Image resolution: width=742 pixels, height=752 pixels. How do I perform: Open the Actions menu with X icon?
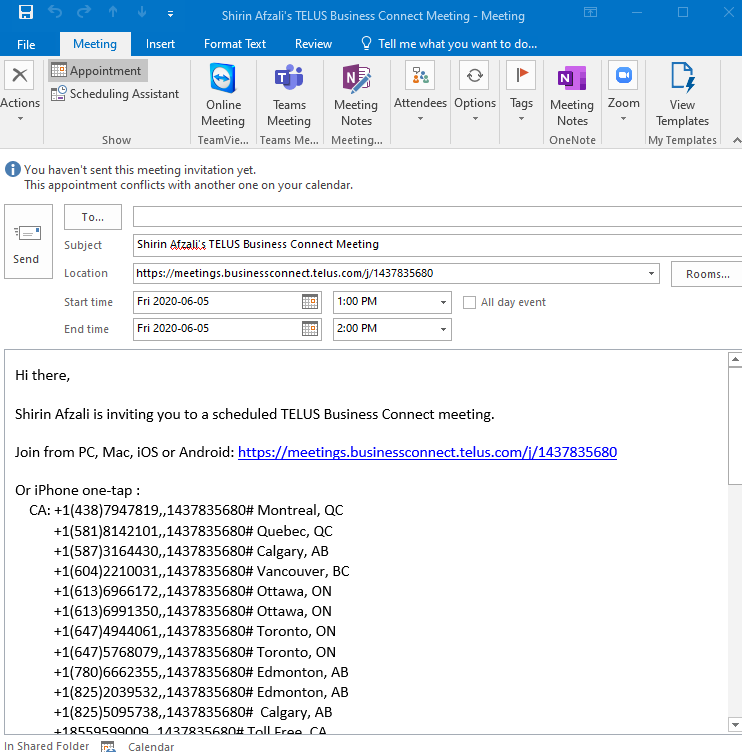point(20,91)
